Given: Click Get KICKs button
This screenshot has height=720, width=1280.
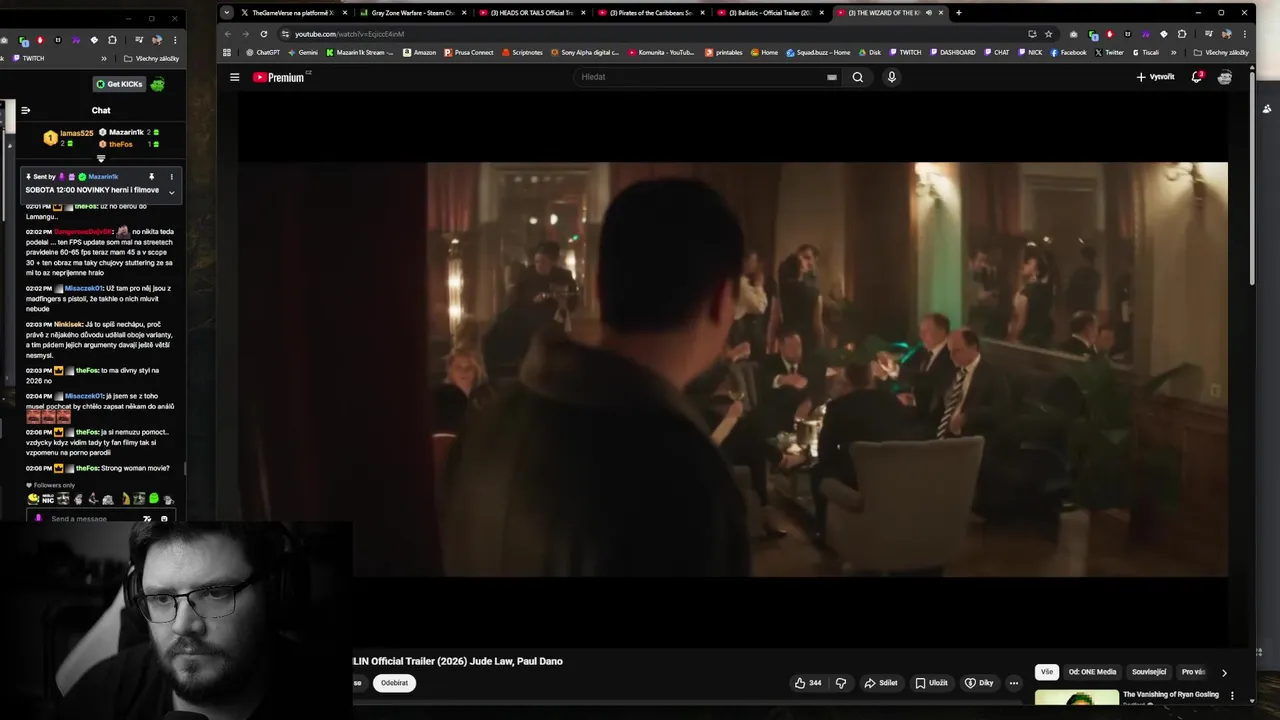Looking at the screenshot, I should [119, 84].
